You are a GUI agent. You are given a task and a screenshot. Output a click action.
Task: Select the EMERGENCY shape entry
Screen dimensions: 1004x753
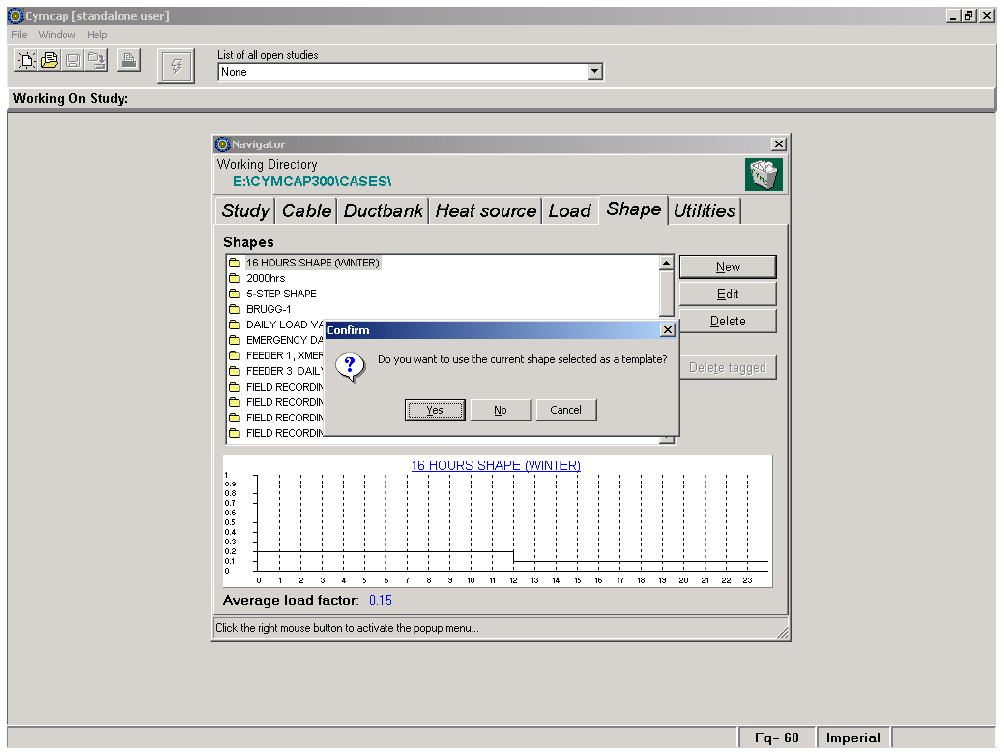tap(285, 340)
